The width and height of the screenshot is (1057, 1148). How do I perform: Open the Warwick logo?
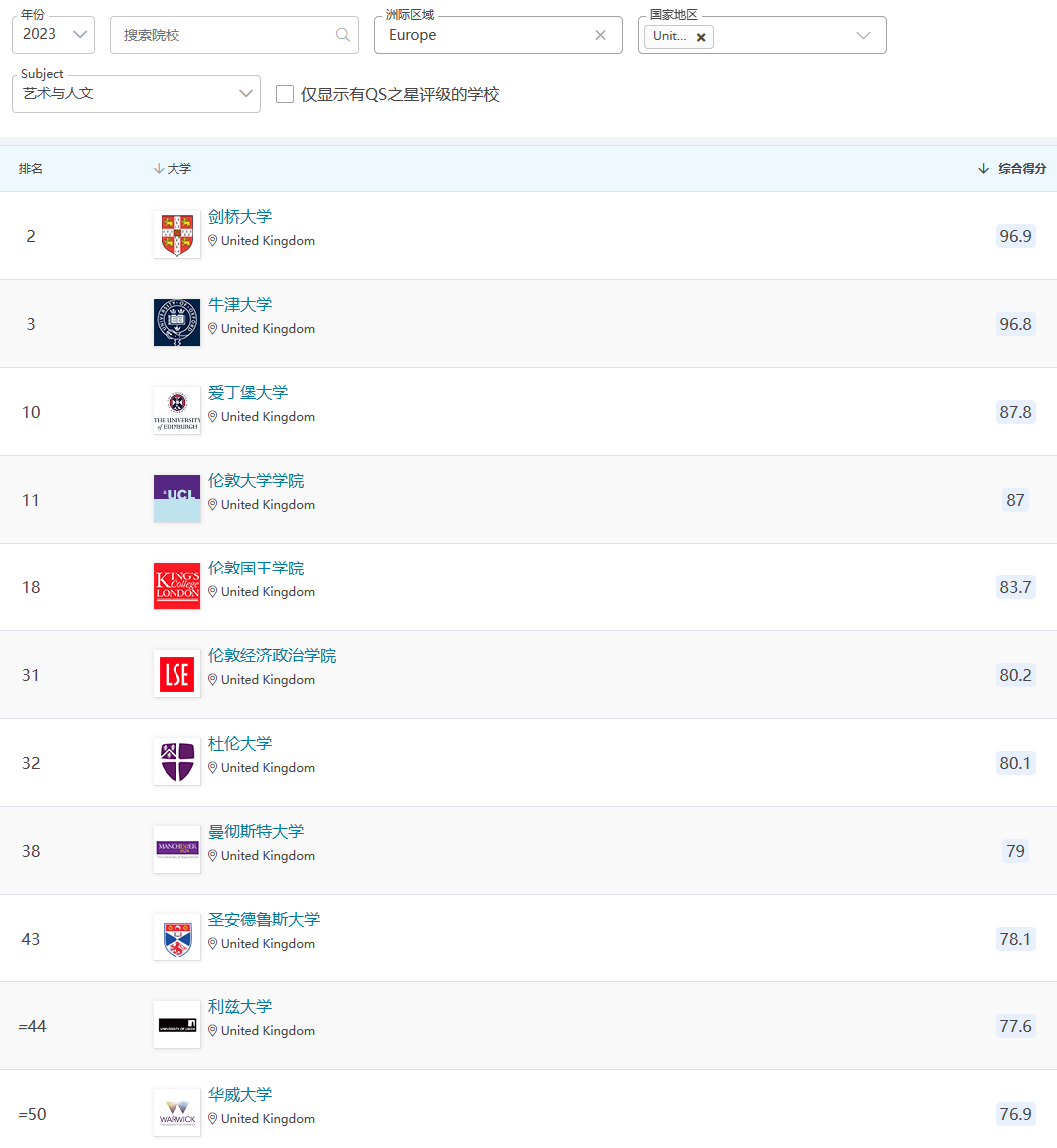pyautogui.click(x=177, y=1113)
